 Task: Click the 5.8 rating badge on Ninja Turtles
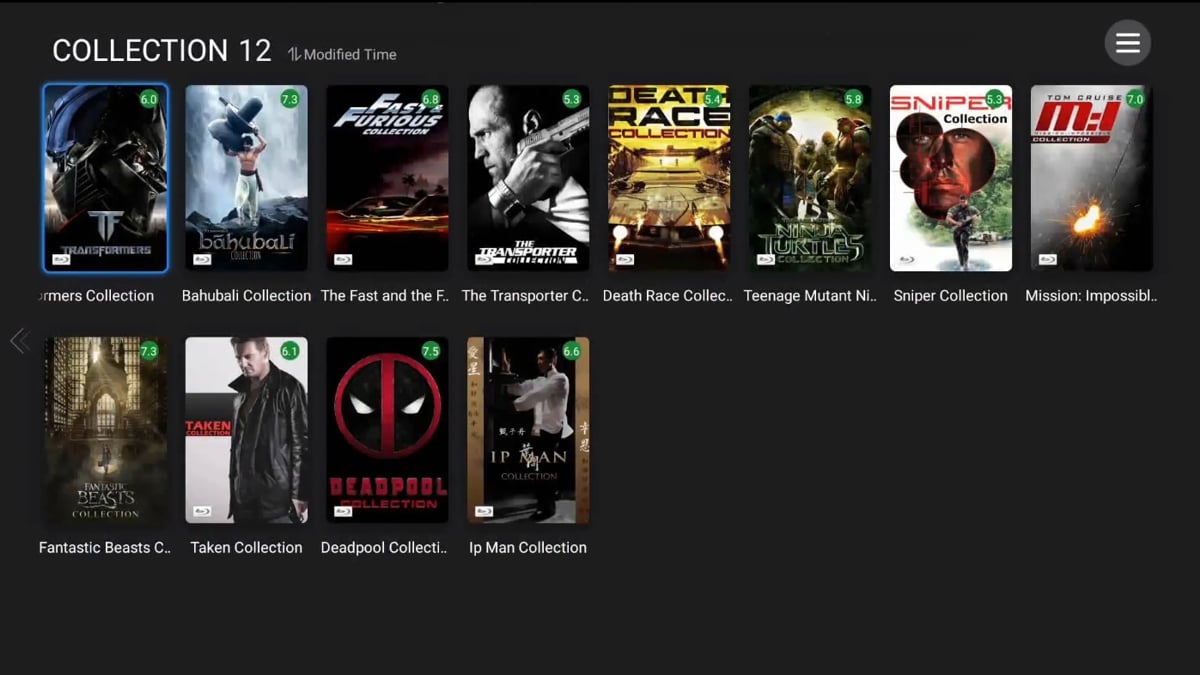click(854, 99)
